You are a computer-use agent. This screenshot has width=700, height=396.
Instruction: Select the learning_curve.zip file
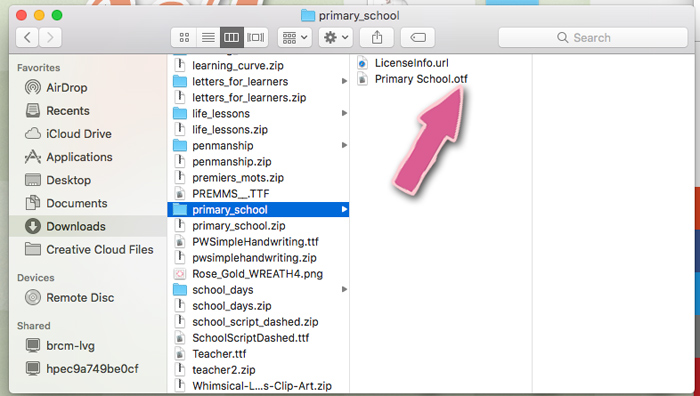tap(258, 66)
